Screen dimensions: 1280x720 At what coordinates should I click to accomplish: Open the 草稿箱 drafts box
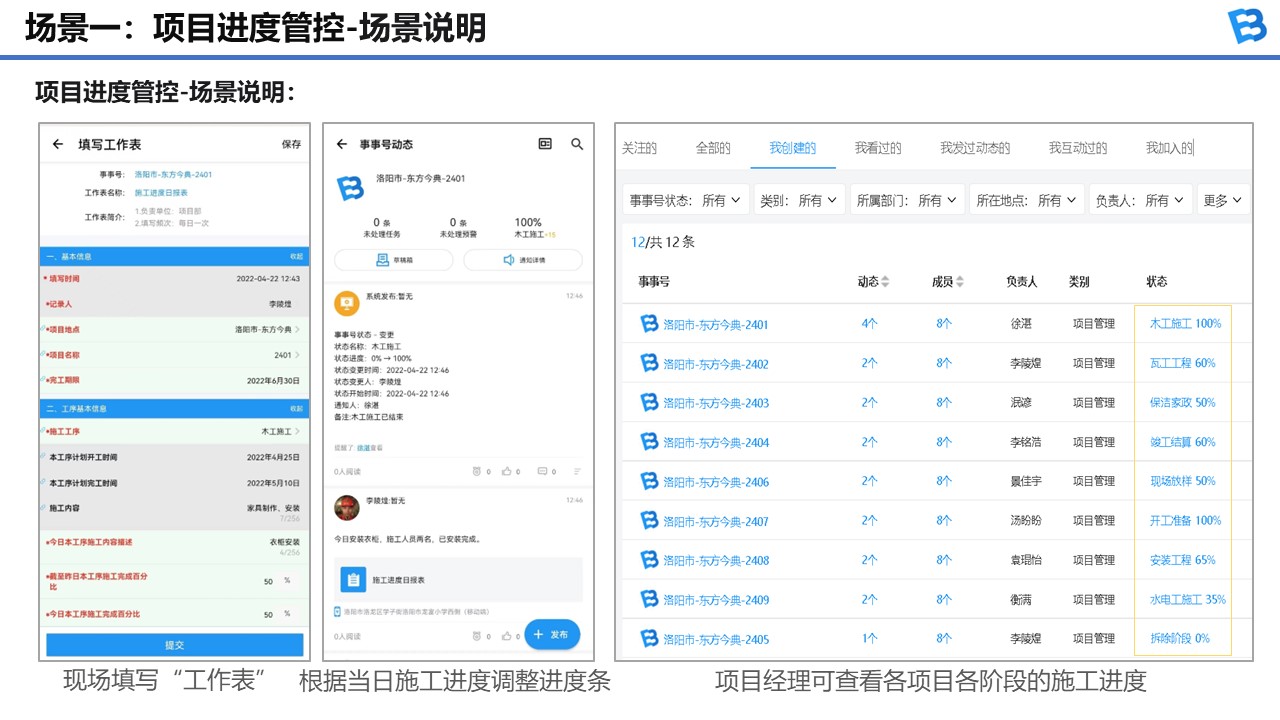[393, 260]
